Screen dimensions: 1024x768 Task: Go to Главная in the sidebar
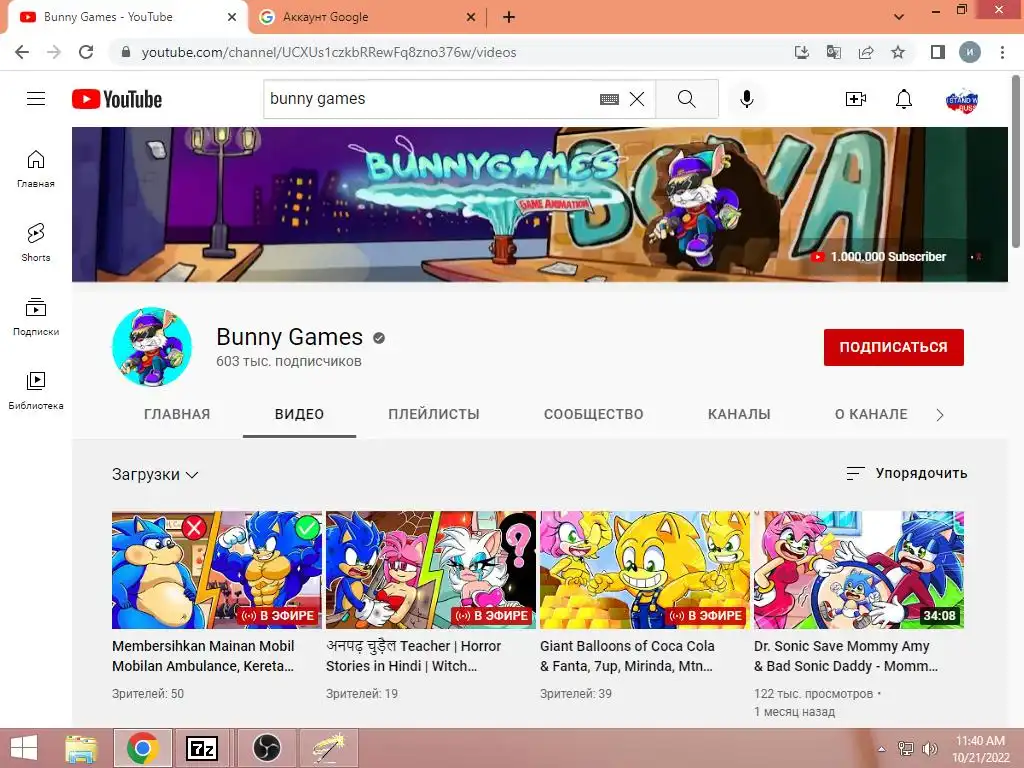[36, 169]
